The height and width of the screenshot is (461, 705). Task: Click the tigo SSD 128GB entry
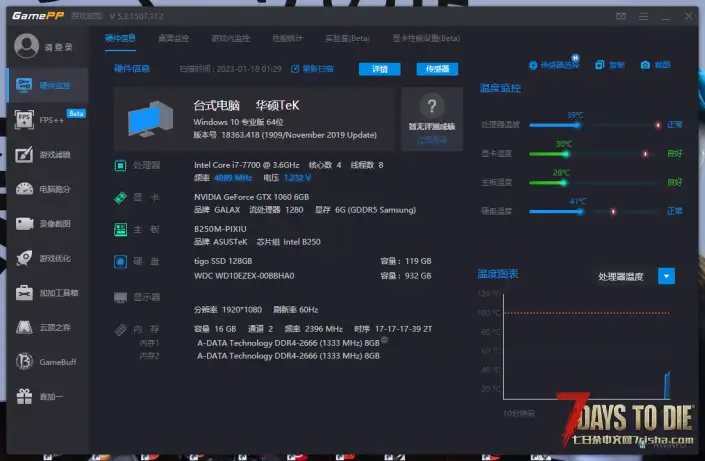click(223, 261)
